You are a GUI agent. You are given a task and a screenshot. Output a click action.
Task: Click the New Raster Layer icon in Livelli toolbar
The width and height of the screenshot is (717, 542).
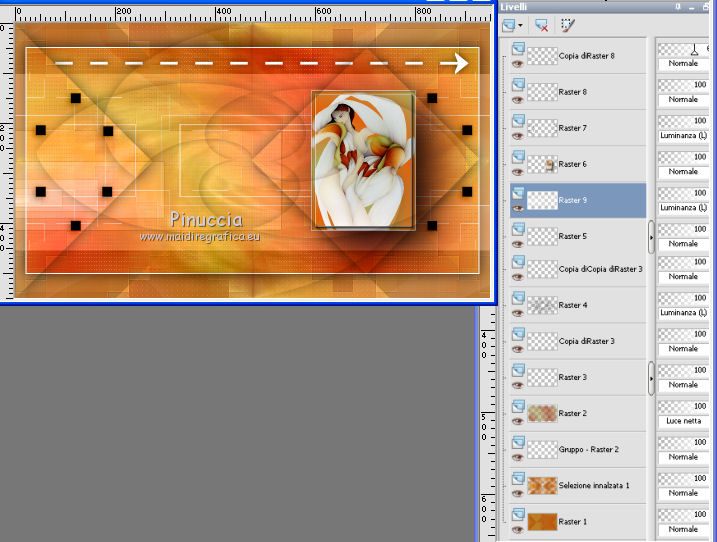click(x=508, y=26)
